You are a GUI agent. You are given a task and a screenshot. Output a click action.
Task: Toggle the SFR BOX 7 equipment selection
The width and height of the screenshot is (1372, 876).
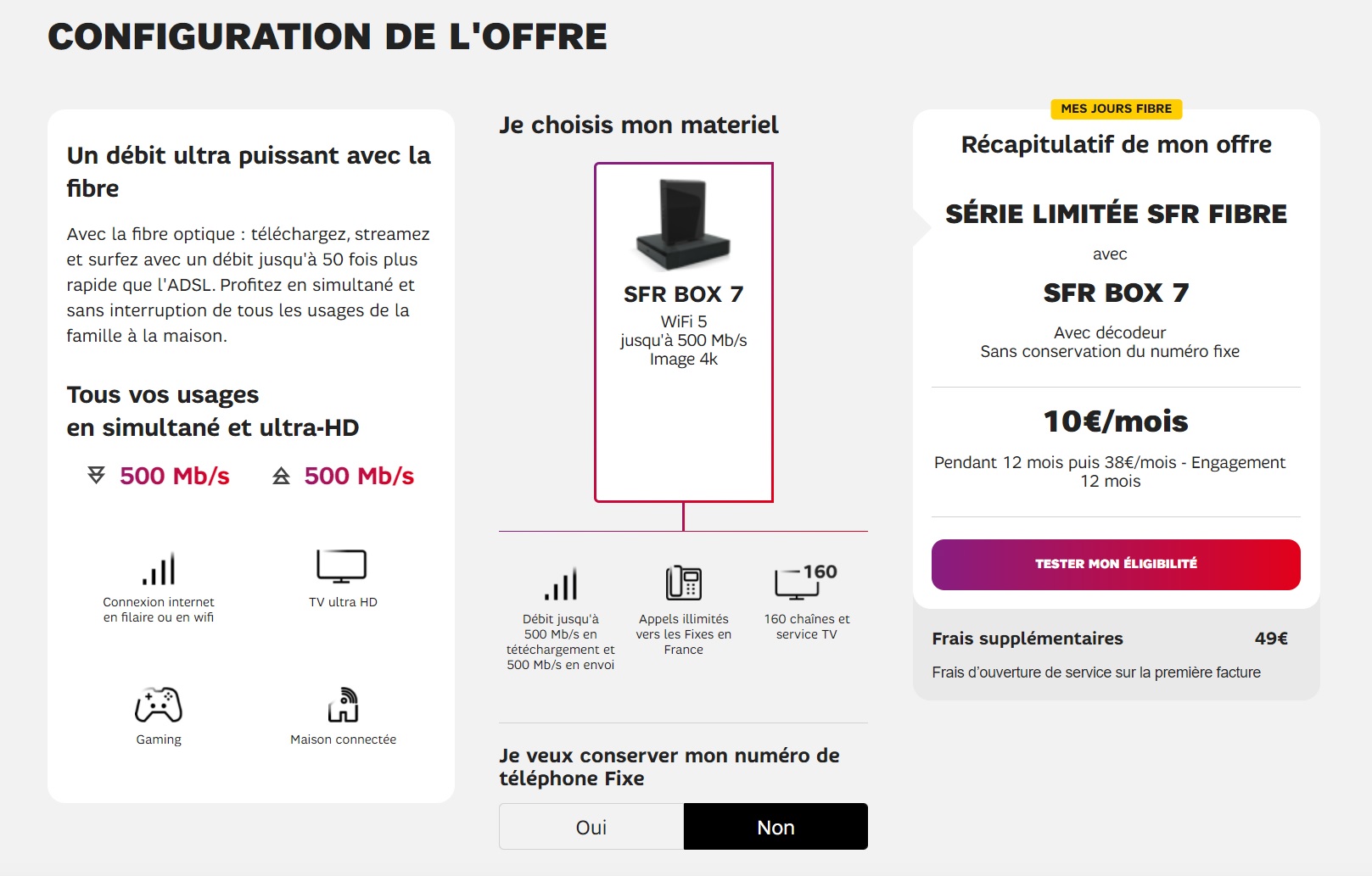pos(684,331)
